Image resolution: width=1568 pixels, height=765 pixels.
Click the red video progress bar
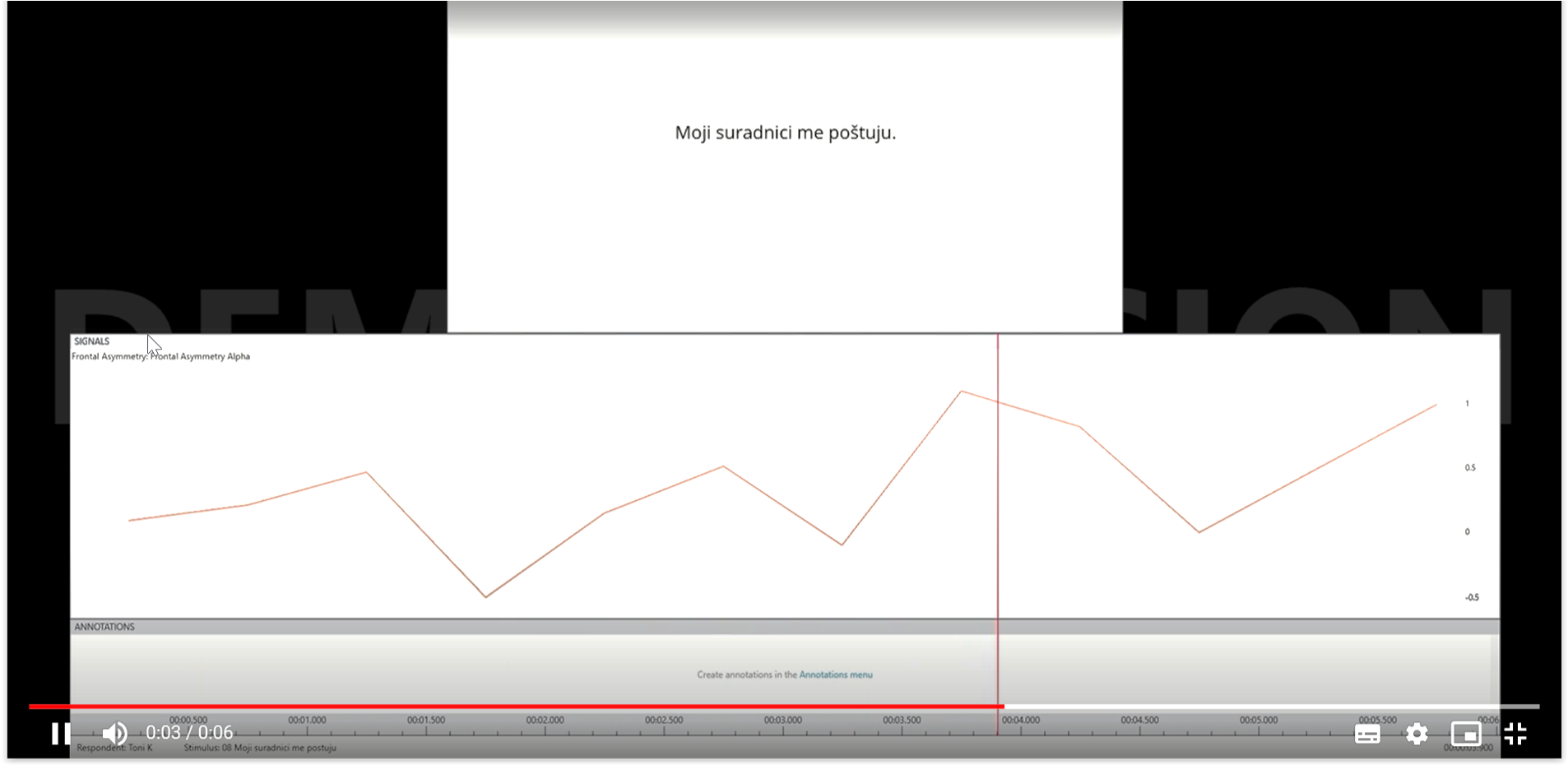(516, 706)
